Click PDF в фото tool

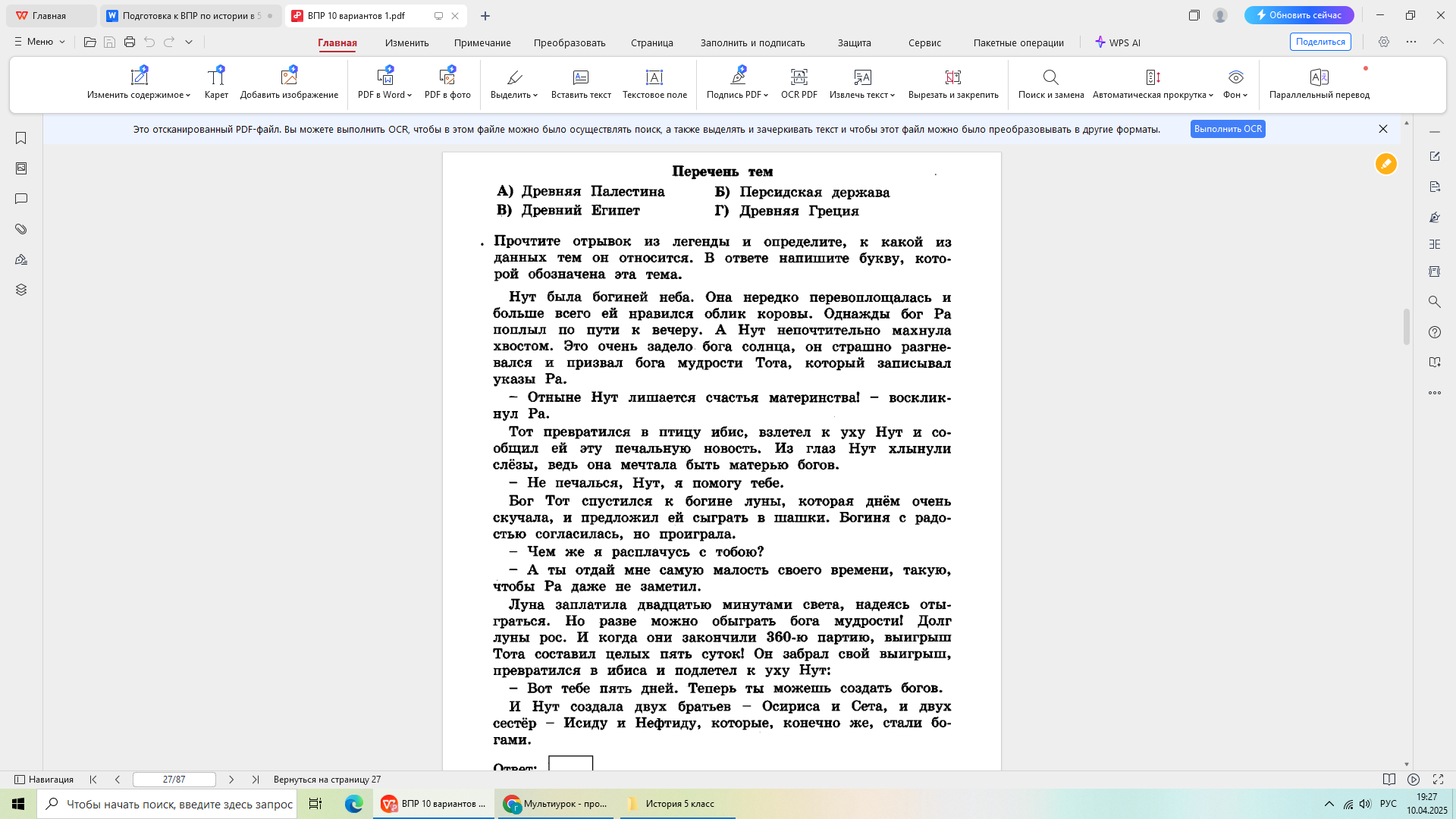447,83
